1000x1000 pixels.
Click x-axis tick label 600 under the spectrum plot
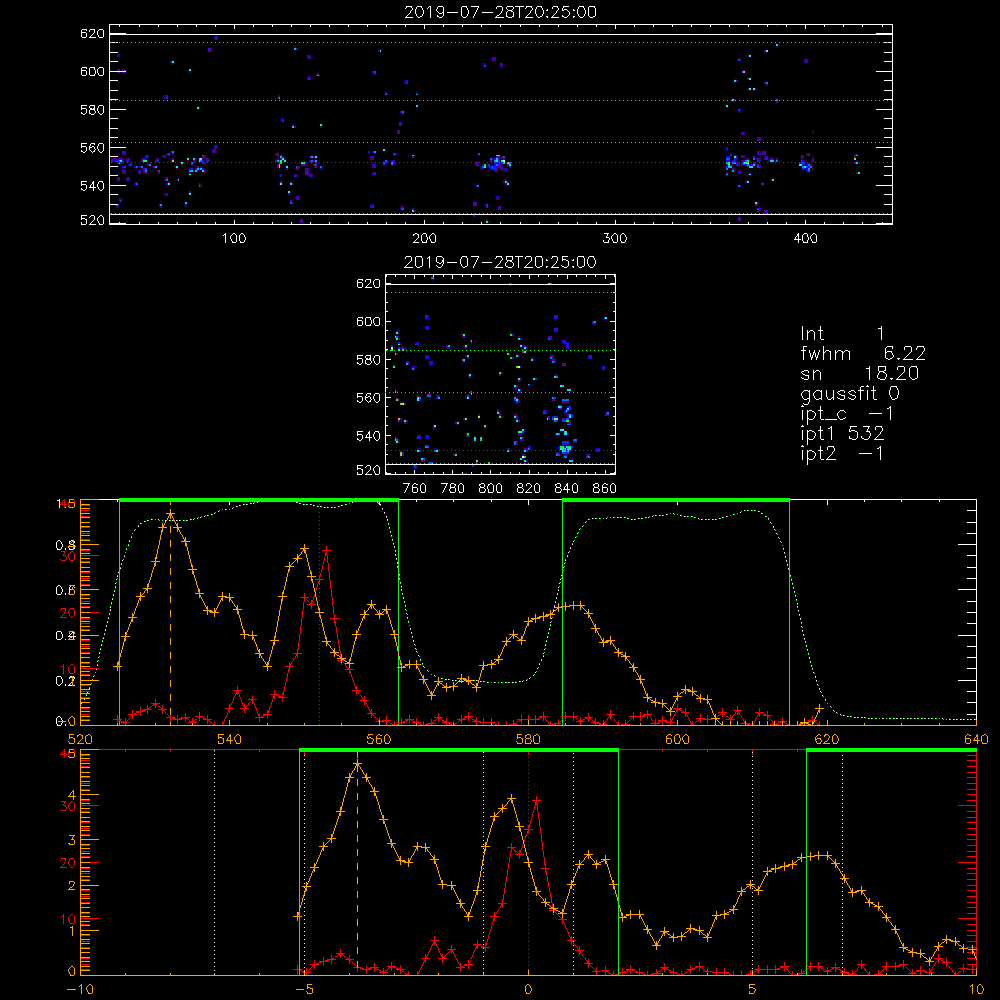[x=677, y=740]
